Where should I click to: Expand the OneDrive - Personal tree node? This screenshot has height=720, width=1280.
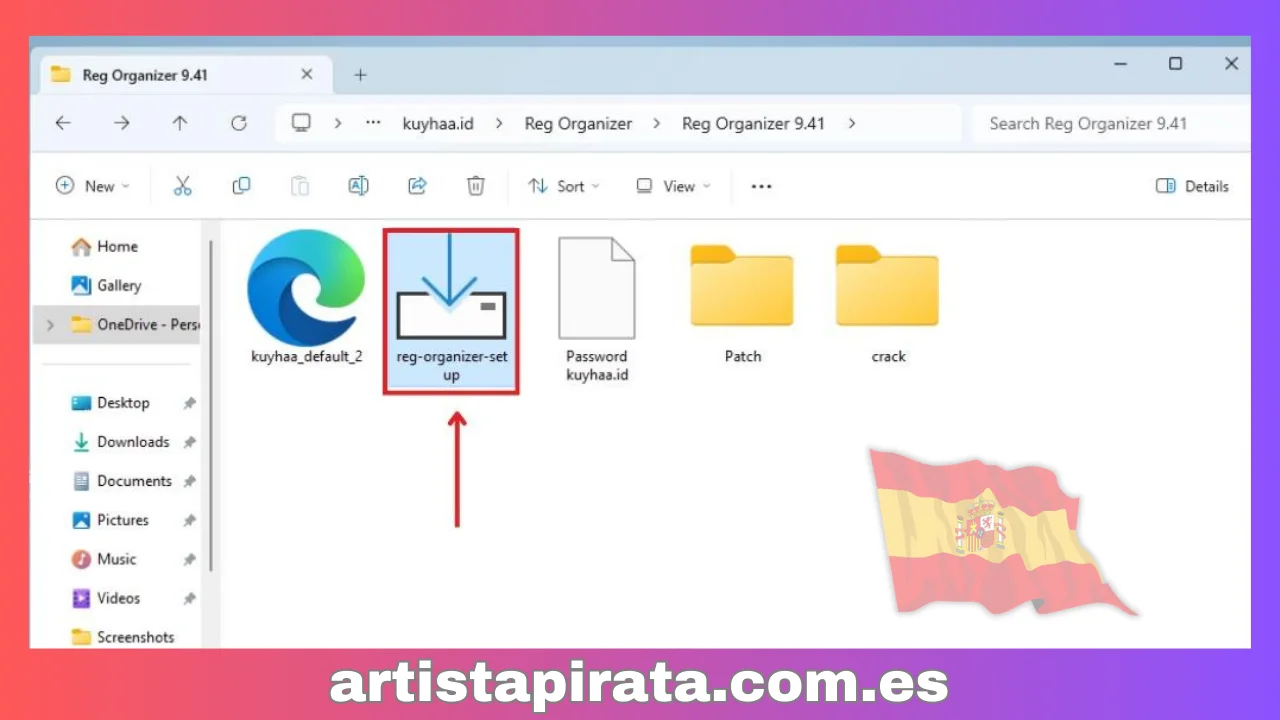[x=50, y=325]
